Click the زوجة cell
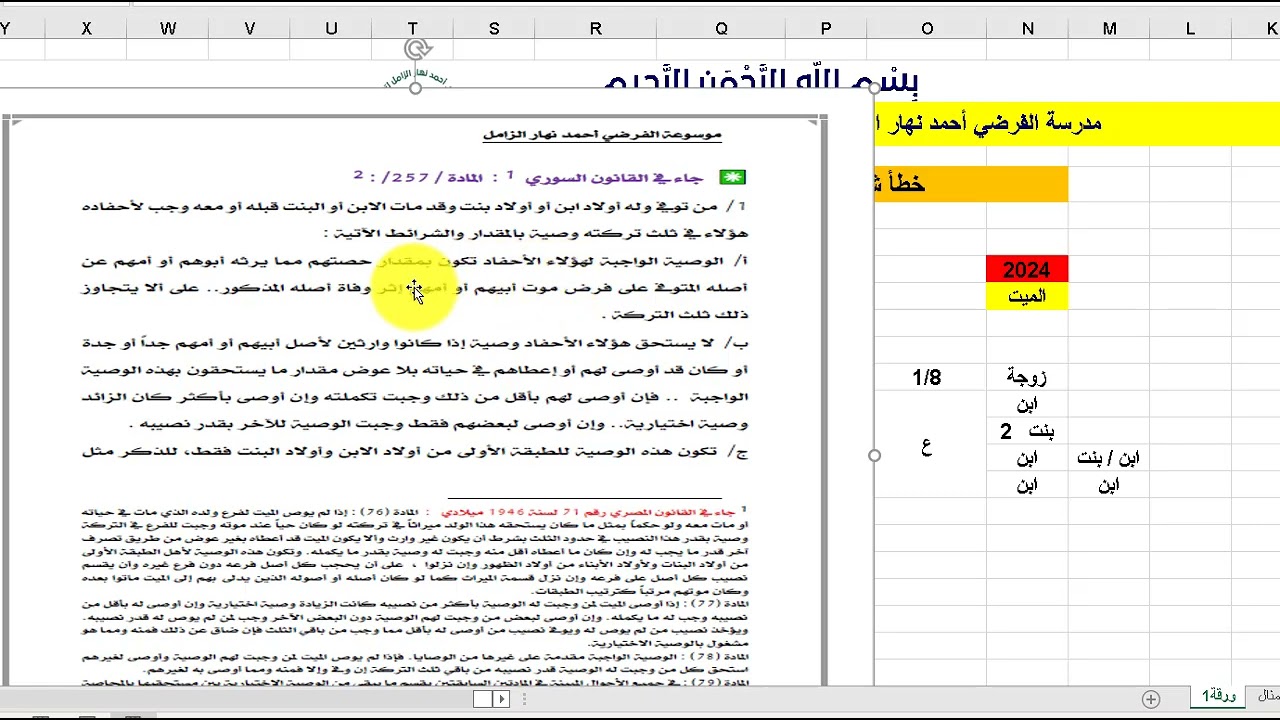 point(1027,377)
